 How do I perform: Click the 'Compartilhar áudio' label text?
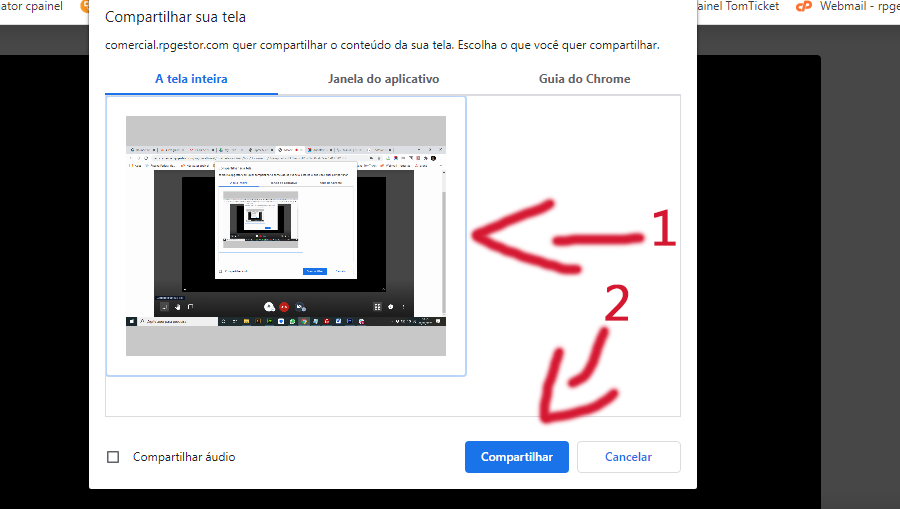coord(184,457)
